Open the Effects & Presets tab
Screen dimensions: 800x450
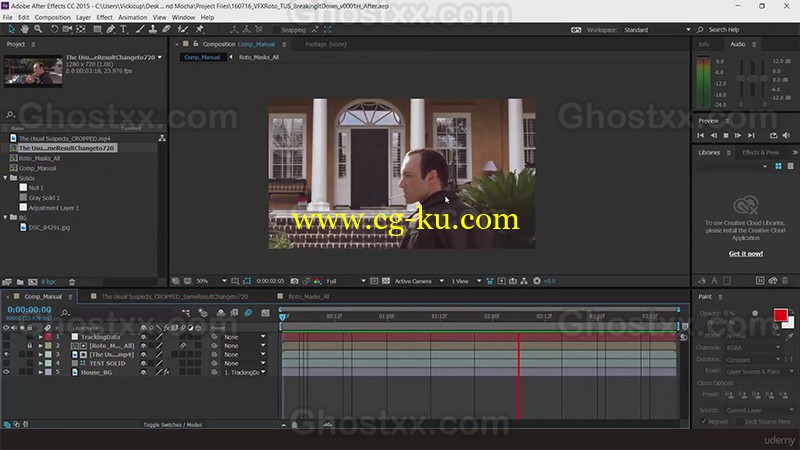click(x=760, y=153)
